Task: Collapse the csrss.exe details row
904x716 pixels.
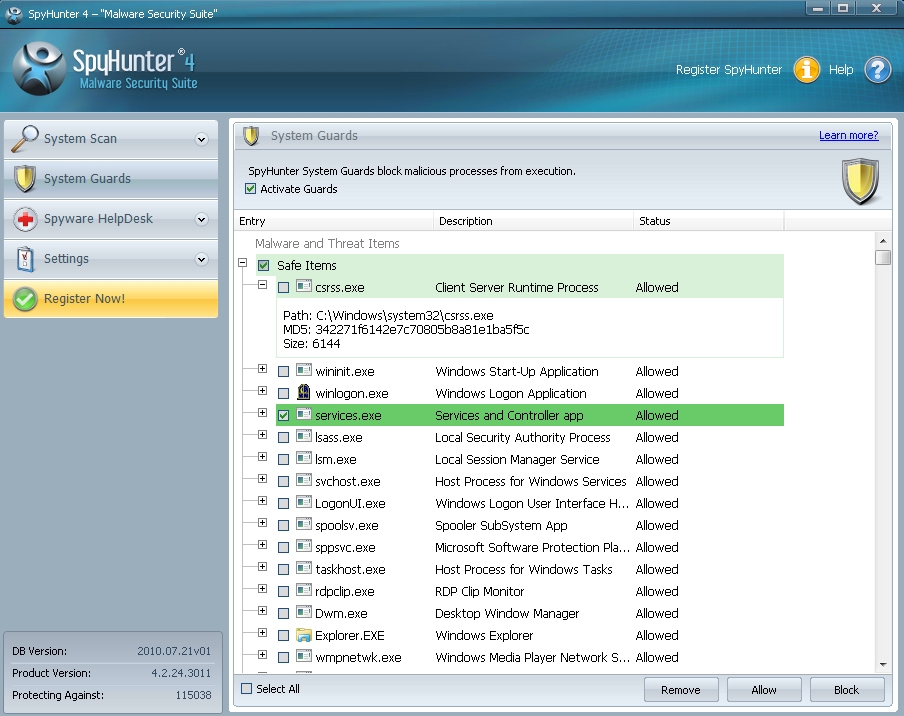Action: pyautogui.click(x=263, y=285)
